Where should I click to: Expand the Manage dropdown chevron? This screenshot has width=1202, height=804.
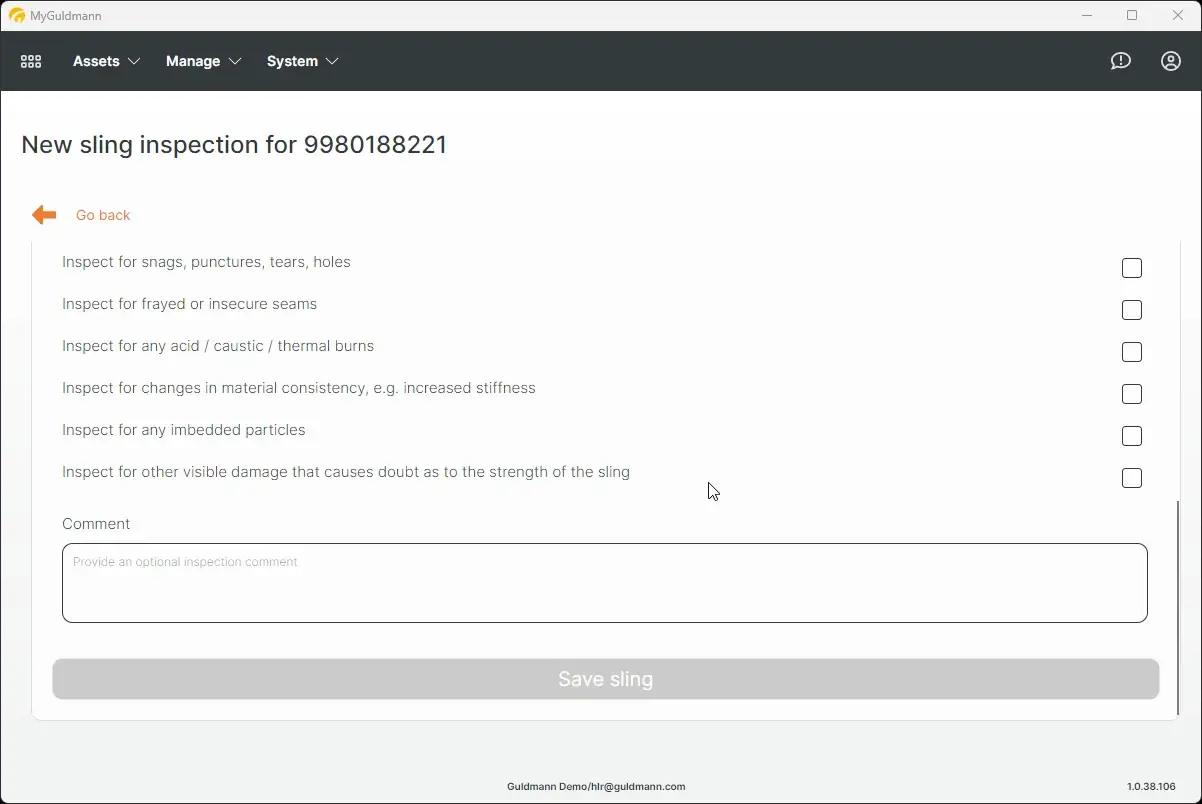237,61
